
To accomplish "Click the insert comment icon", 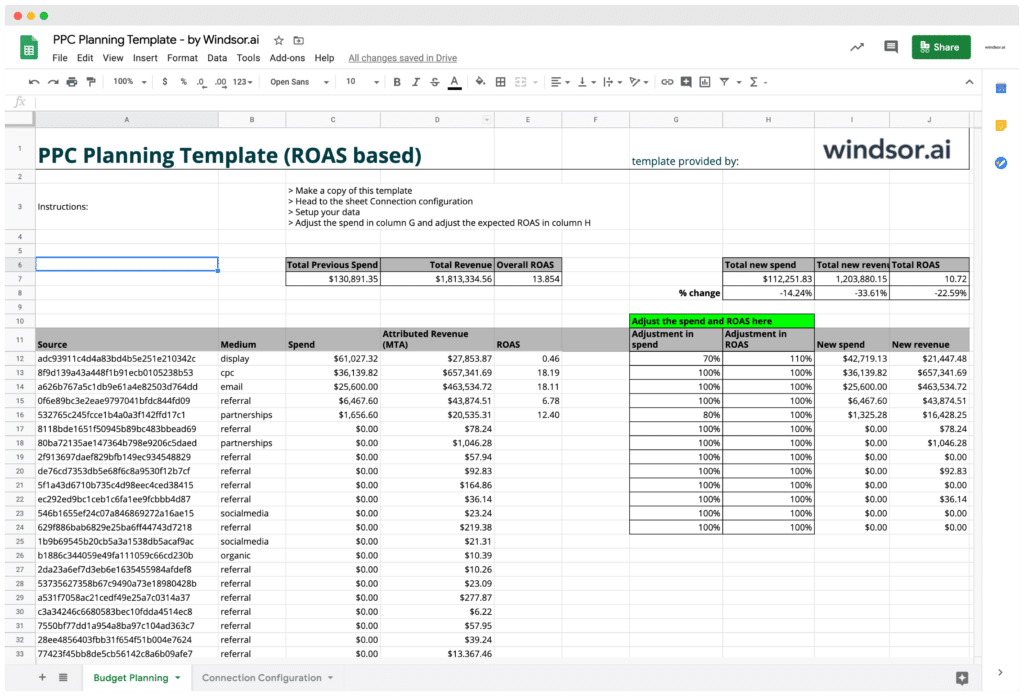I will [x=686, y=82].
